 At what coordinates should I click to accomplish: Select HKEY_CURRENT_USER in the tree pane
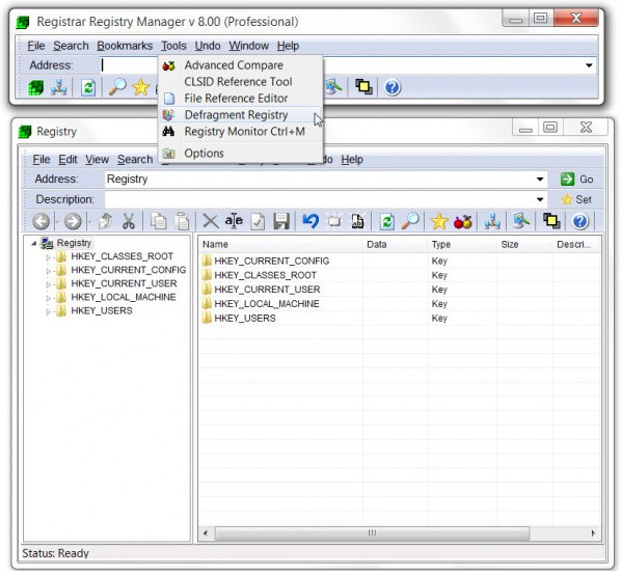click(x=124, y=284)
